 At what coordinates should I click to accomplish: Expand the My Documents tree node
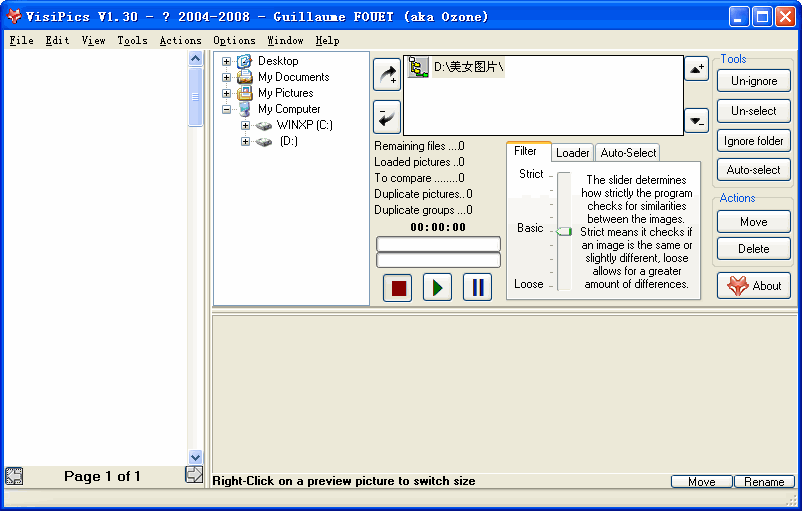tap(227, 77)
